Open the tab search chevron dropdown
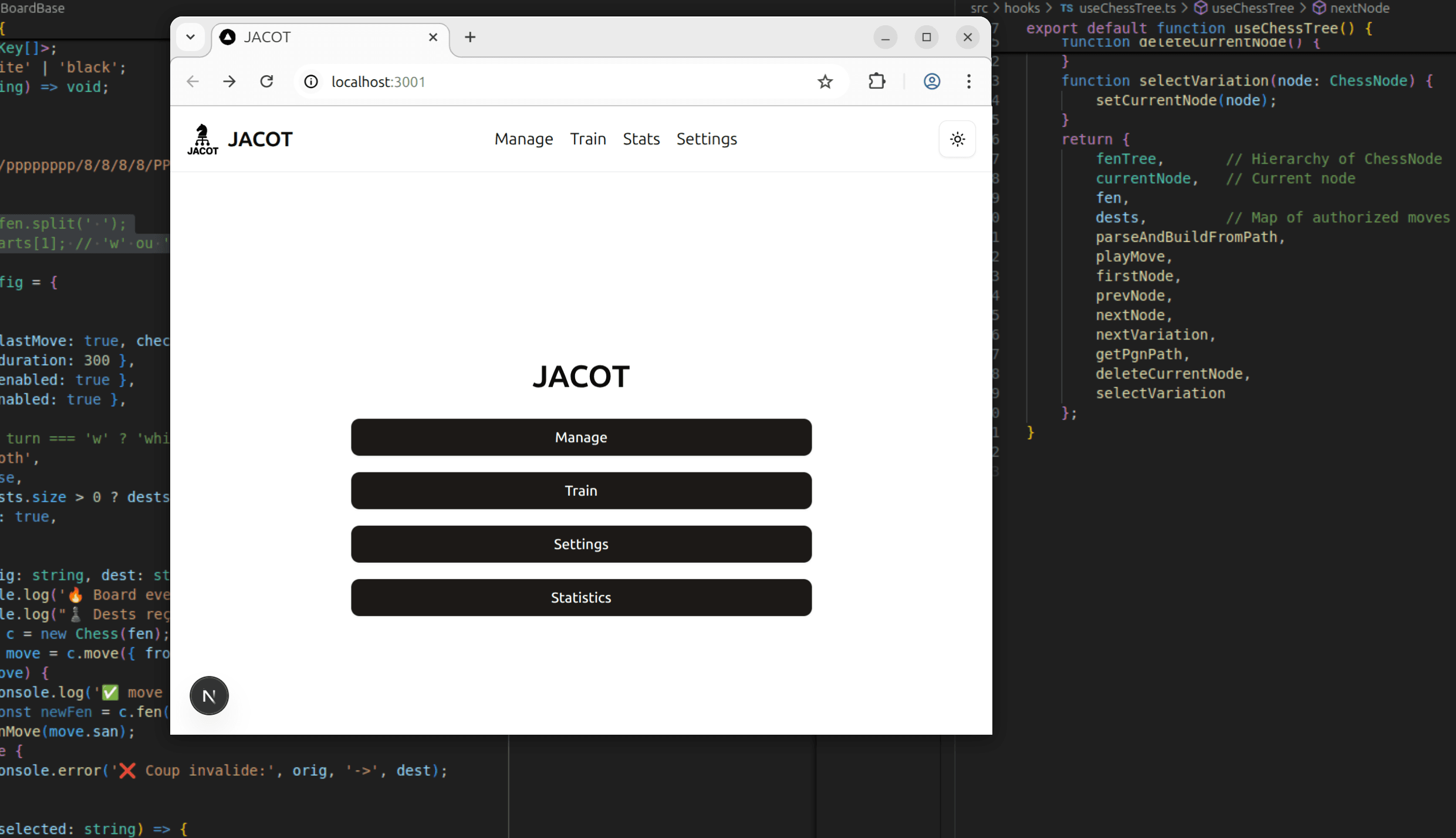This screenshot has height=838, width=1456. pos(190,36)
